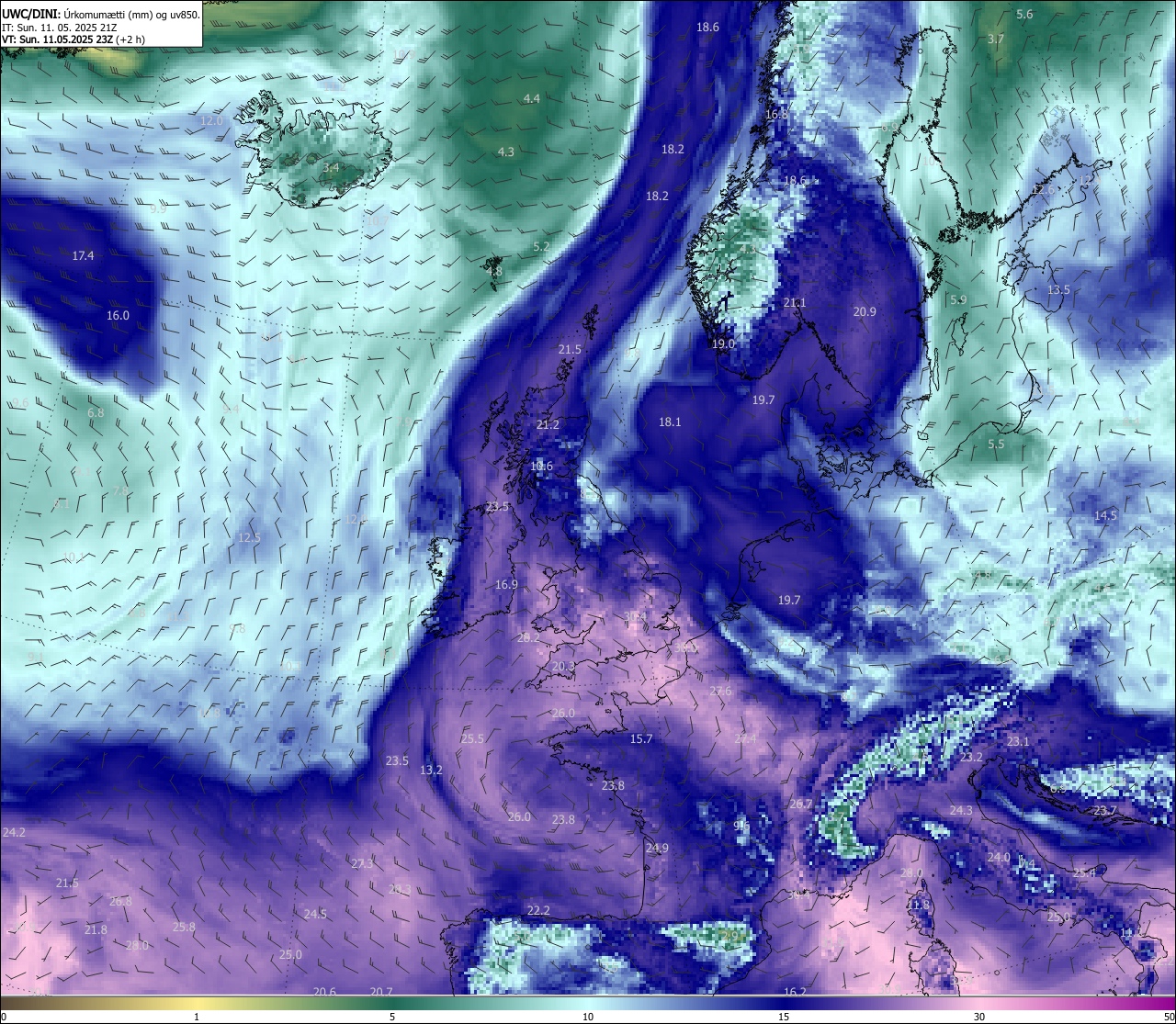Click the 18.1 value over the North Sea

[670, 422]
